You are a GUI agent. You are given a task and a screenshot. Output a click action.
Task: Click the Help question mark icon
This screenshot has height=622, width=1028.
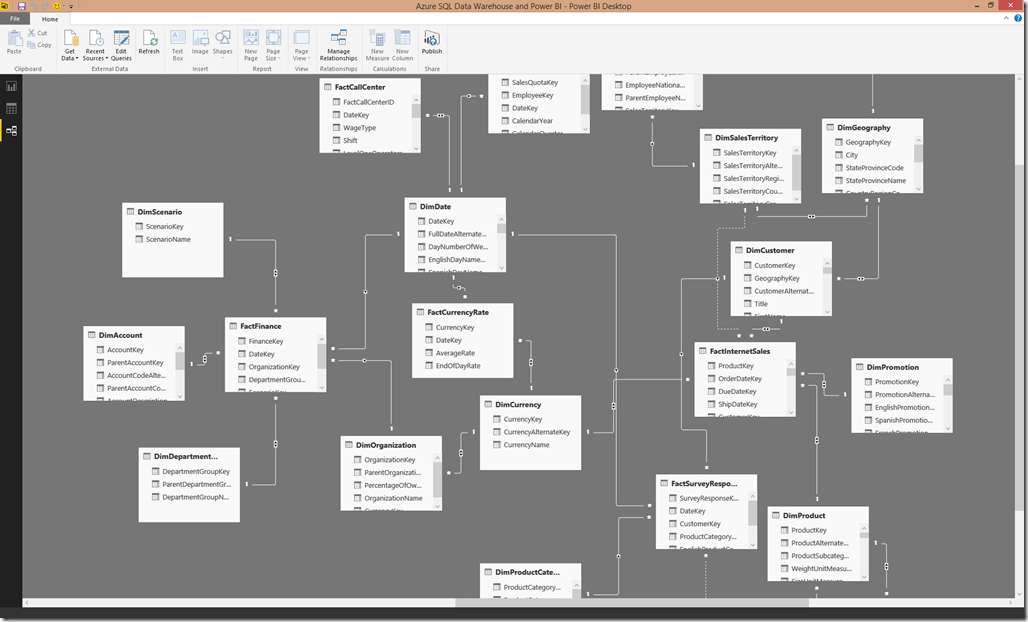1018,18
